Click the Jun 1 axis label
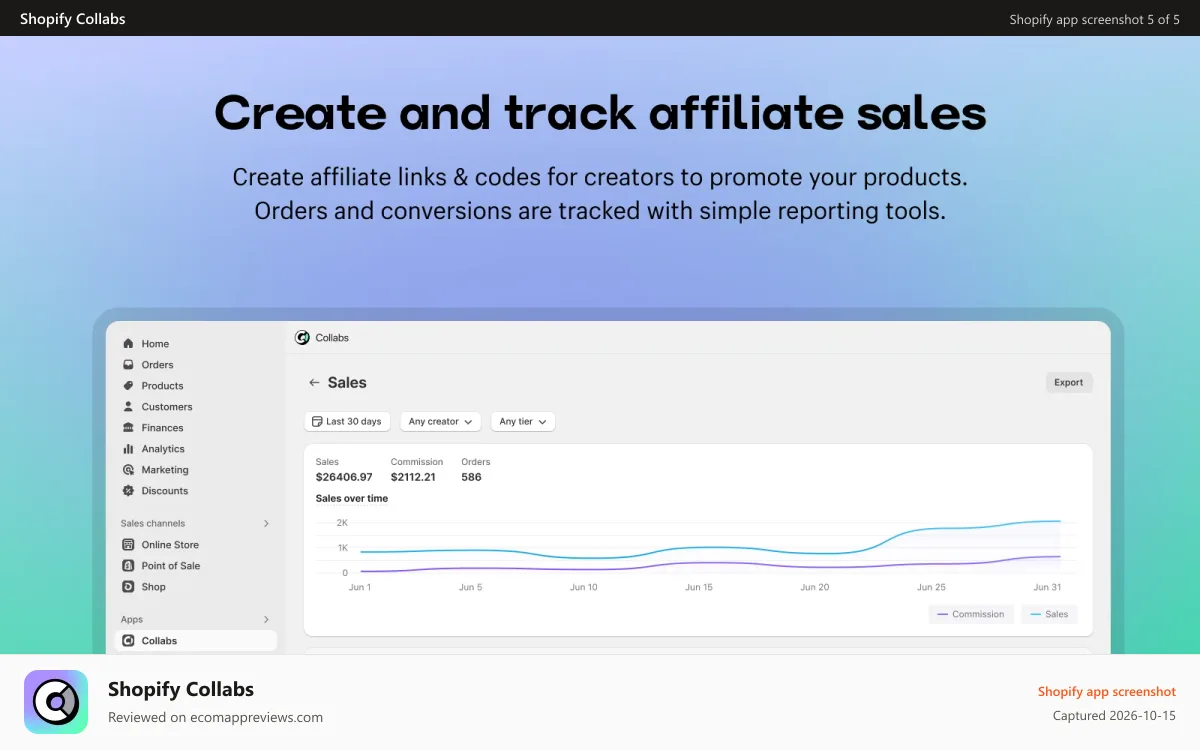Image resolution: width=1200 pixels, height=750 pixels. point(360,587)
